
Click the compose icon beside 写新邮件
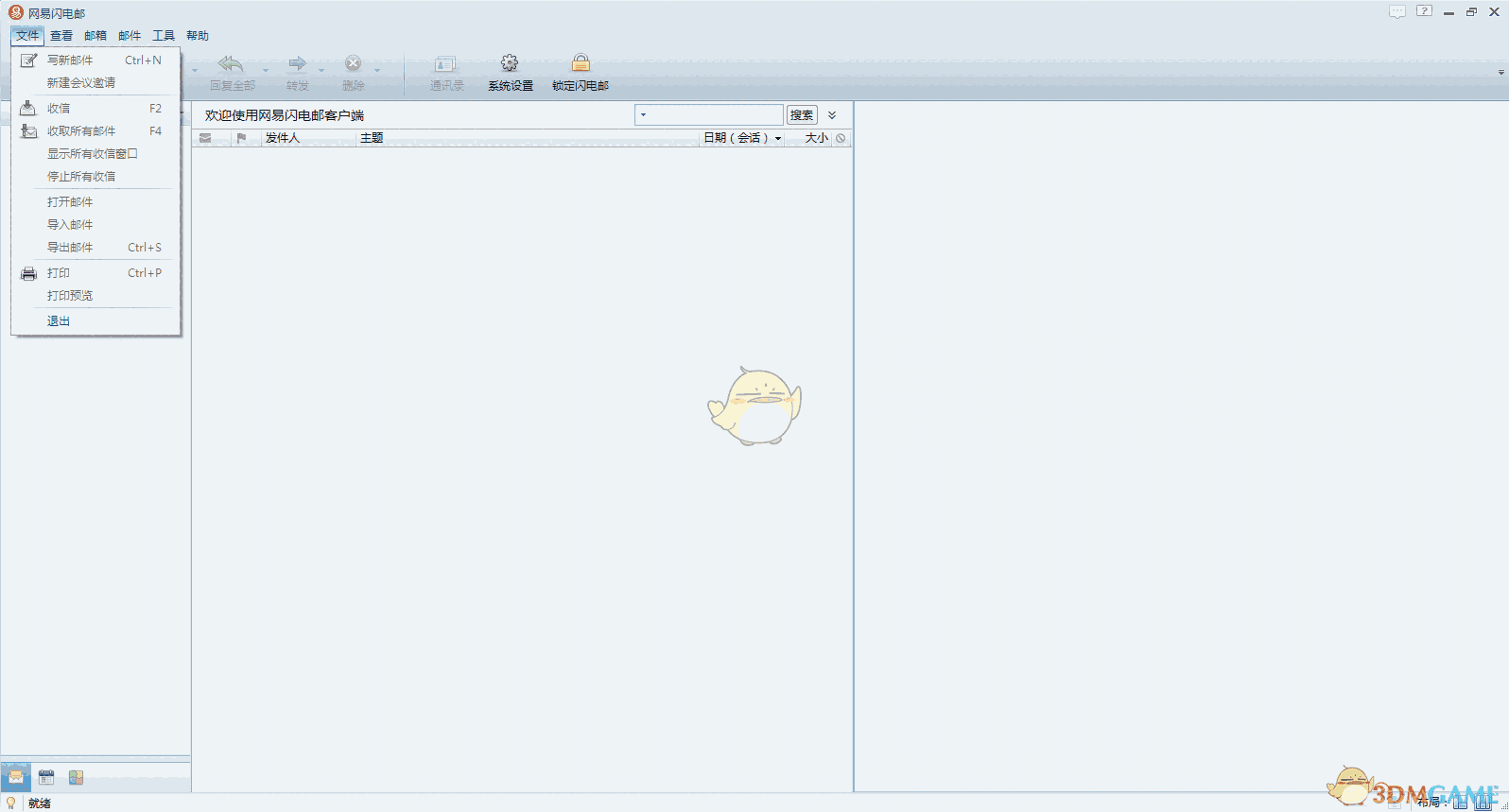tap(28, 60)
